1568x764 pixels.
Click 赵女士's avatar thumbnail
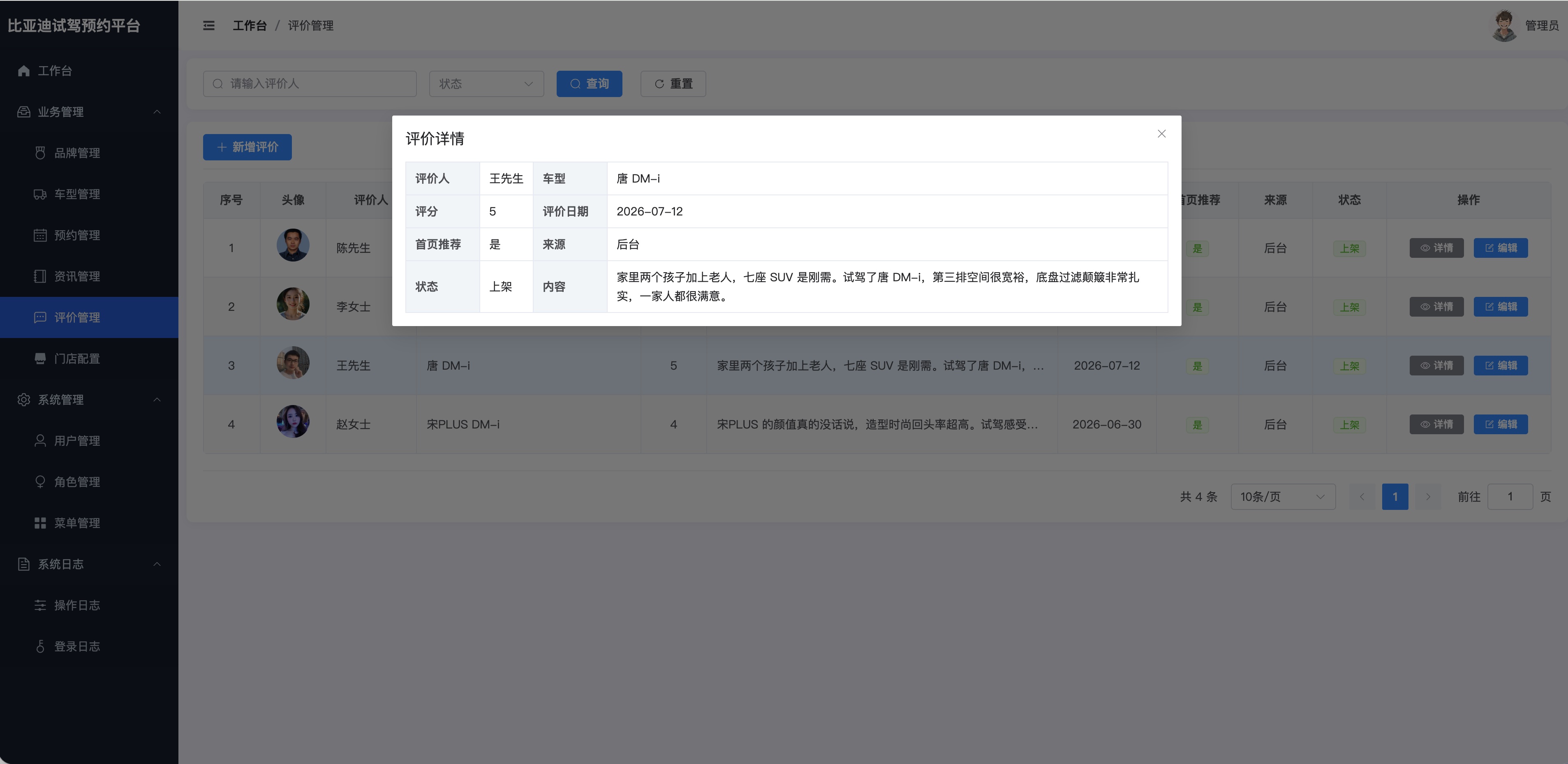pyautogui.click(x=293, y=421)
